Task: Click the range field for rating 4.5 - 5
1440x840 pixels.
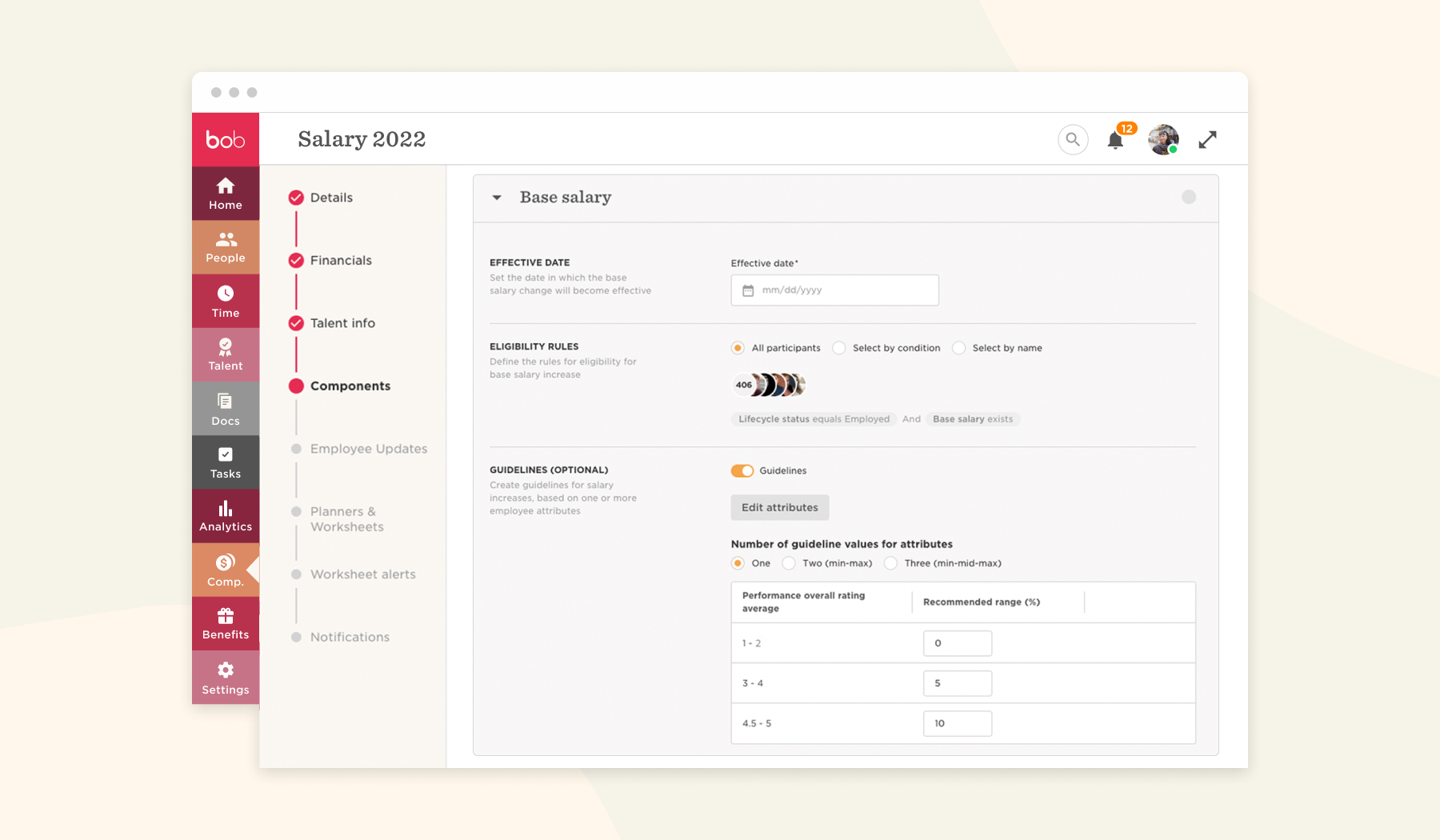Action: 958,723
